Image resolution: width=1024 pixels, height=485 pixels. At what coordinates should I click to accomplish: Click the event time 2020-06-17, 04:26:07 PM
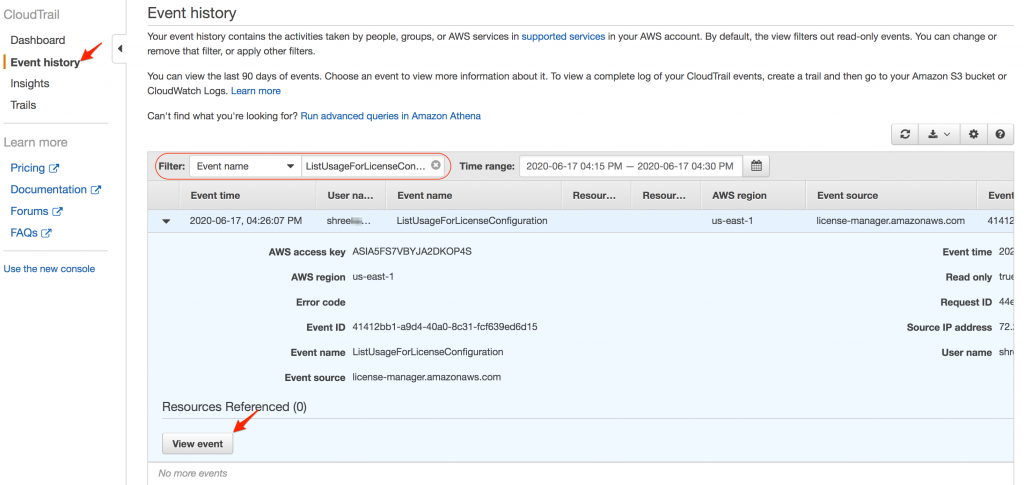tap(246, 221)
